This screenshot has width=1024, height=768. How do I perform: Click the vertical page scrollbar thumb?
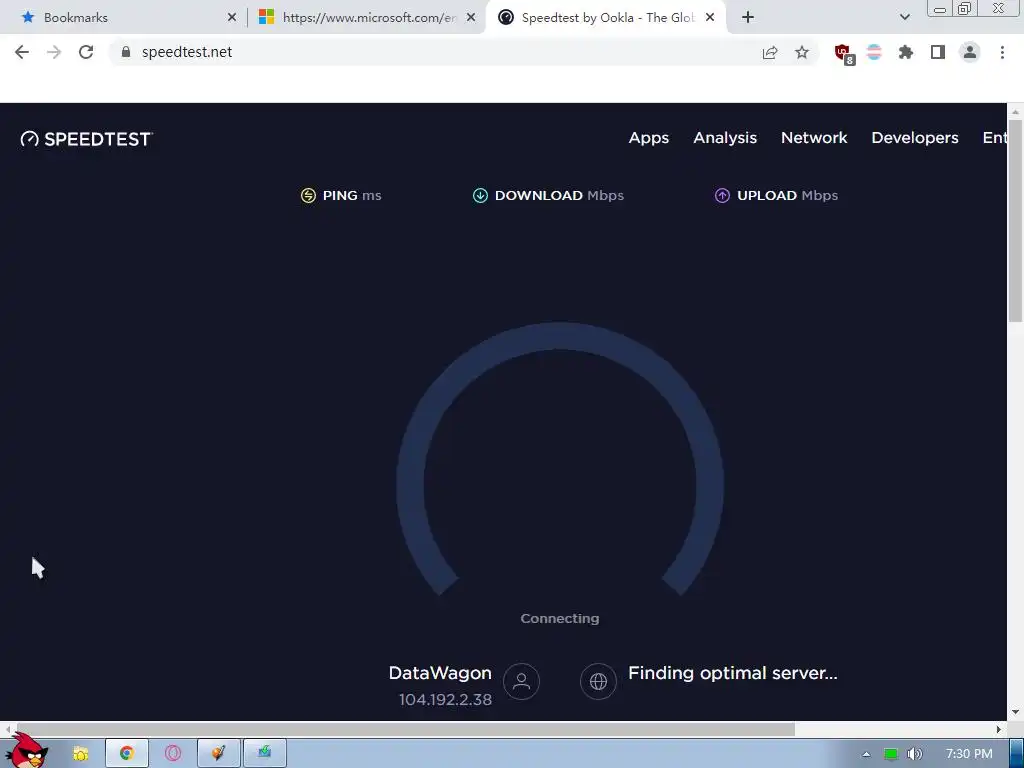click(1016, 219)
